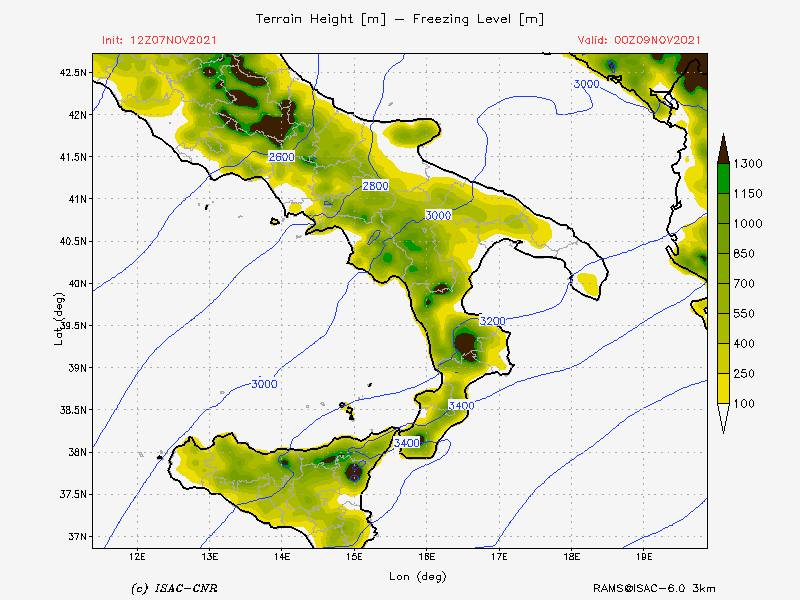Click the '38.5N' latitude tick label
The width and height of the screenshot is (800, 600).
coord(73,410)
